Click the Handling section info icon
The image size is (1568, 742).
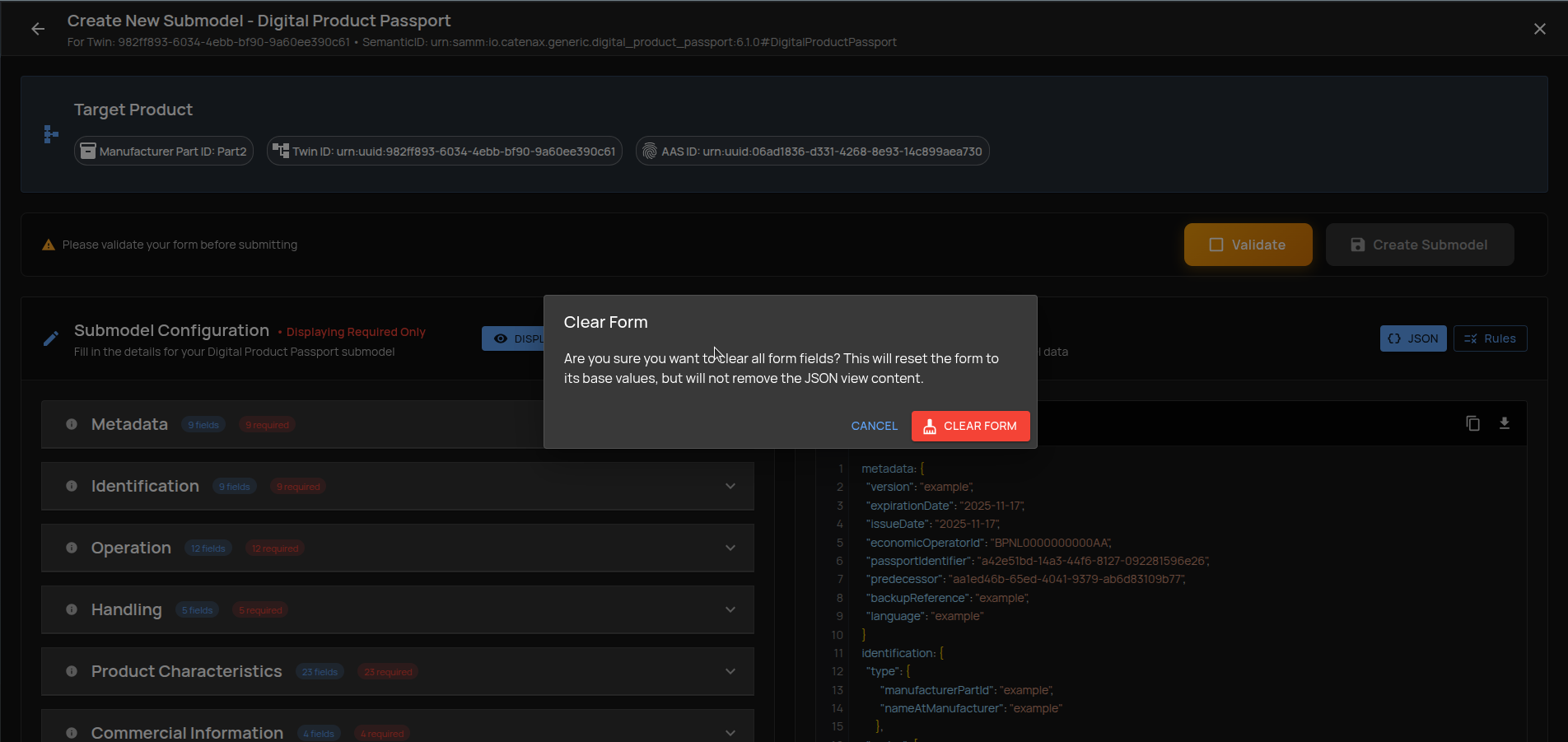coord(72,609)
